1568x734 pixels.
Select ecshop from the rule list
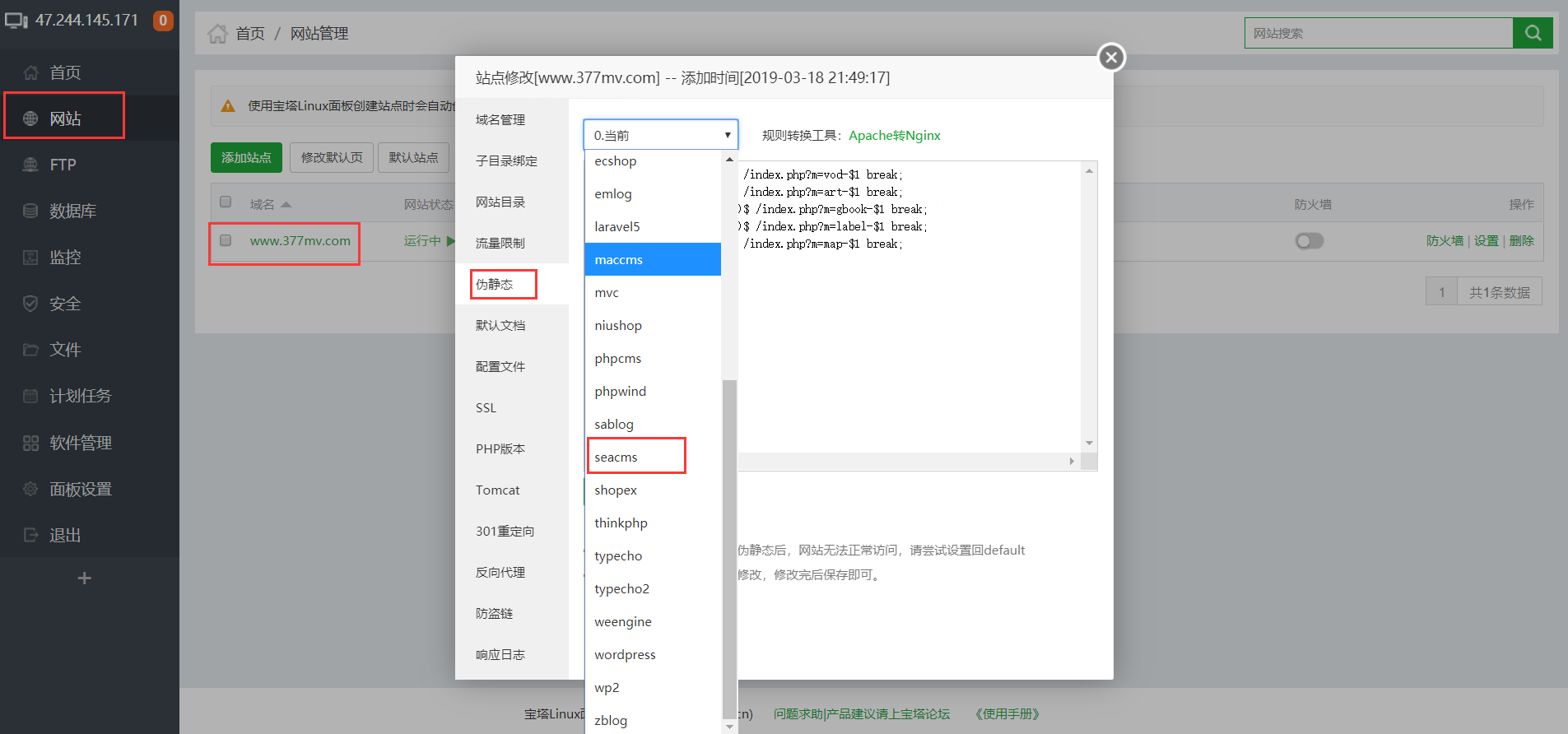(653, 161)
